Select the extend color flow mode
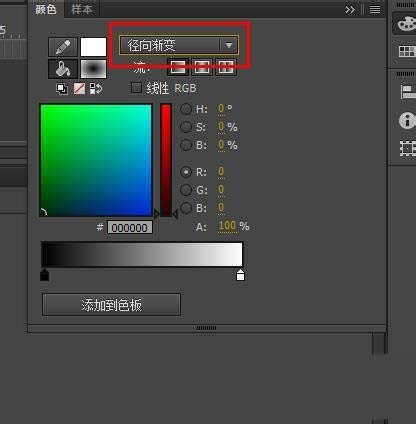 click(178, 67)
